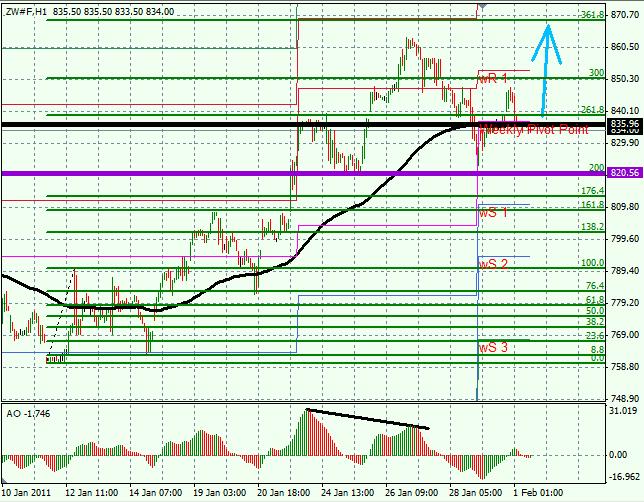
Task: Click the 870.70 price axis value
Action: (x=624, y=15)
